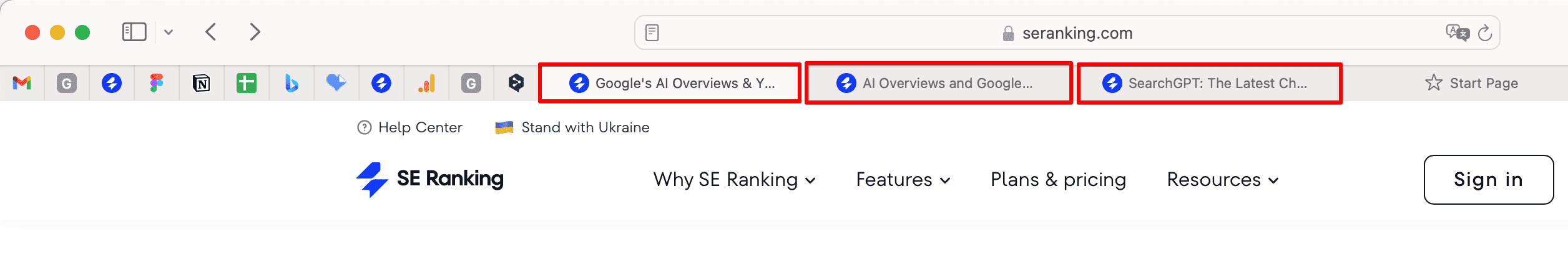Toggle the Safari sidebar
The image size is (1568, 274).
(134, 32)
